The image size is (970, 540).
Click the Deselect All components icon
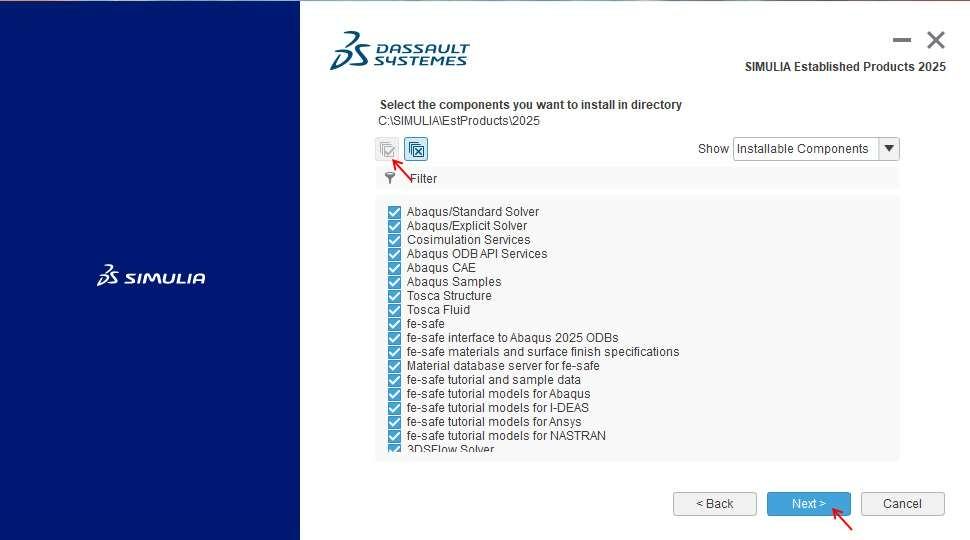[416, 149]
